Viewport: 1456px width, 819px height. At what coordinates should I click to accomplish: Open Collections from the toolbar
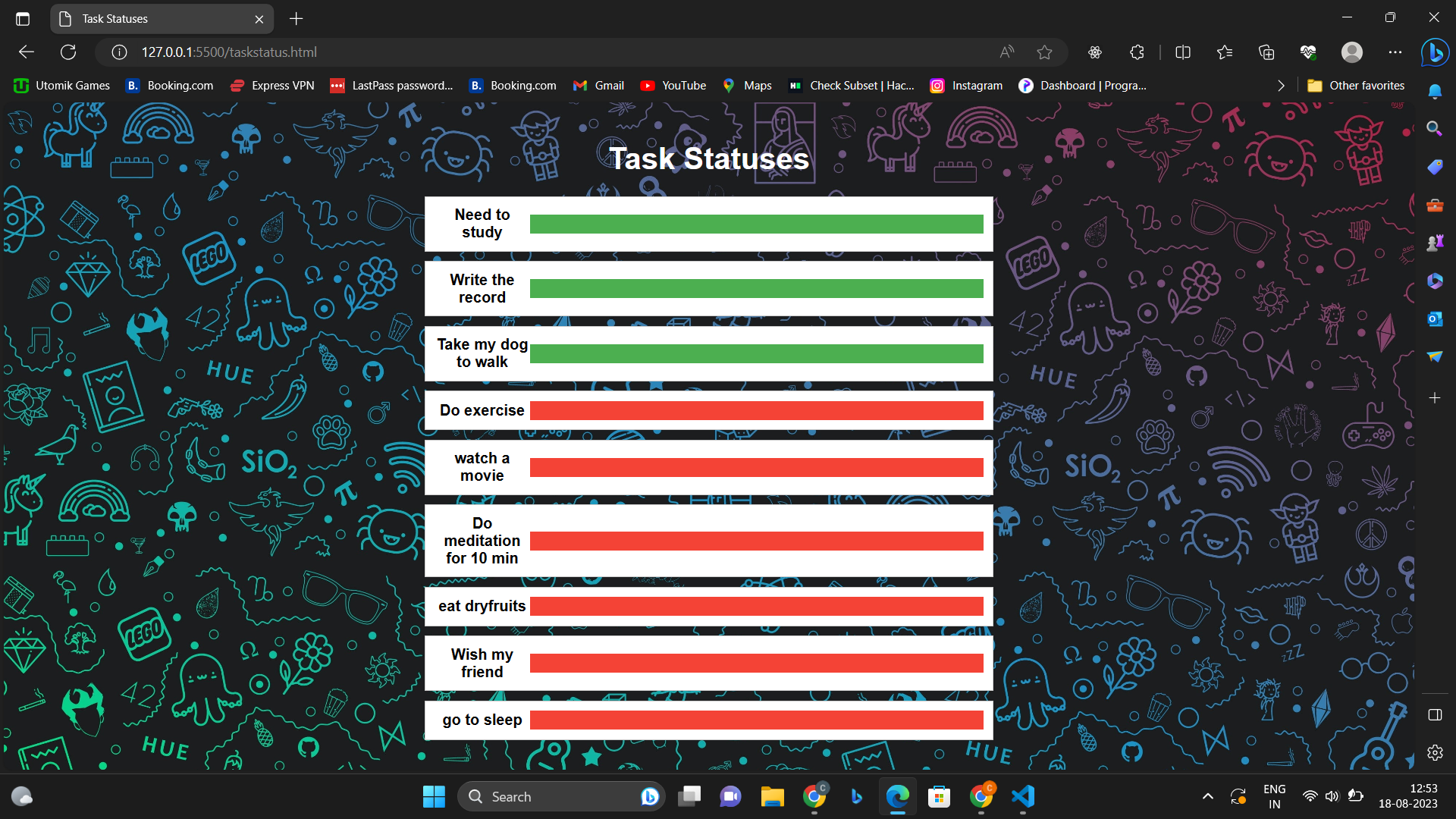[1265, 52]
